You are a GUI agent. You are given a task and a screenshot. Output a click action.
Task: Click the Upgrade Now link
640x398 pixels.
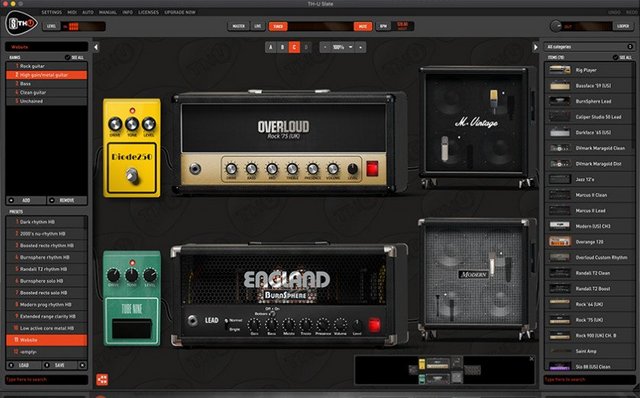coord(180,12)
